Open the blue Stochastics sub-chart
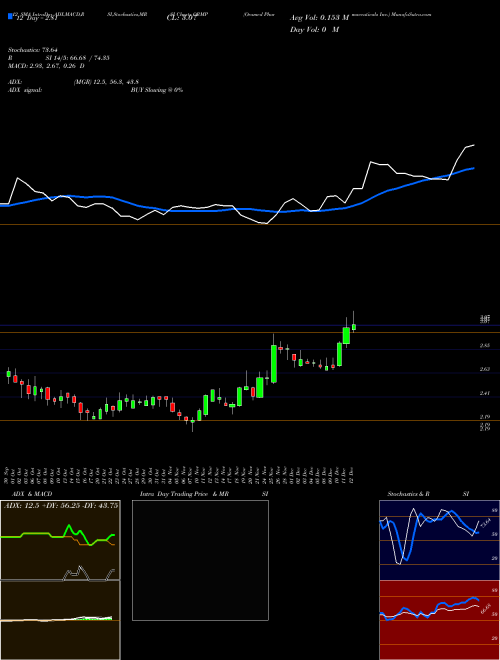Viewport: 500px width, 660px height. click(x=439, y=540)
